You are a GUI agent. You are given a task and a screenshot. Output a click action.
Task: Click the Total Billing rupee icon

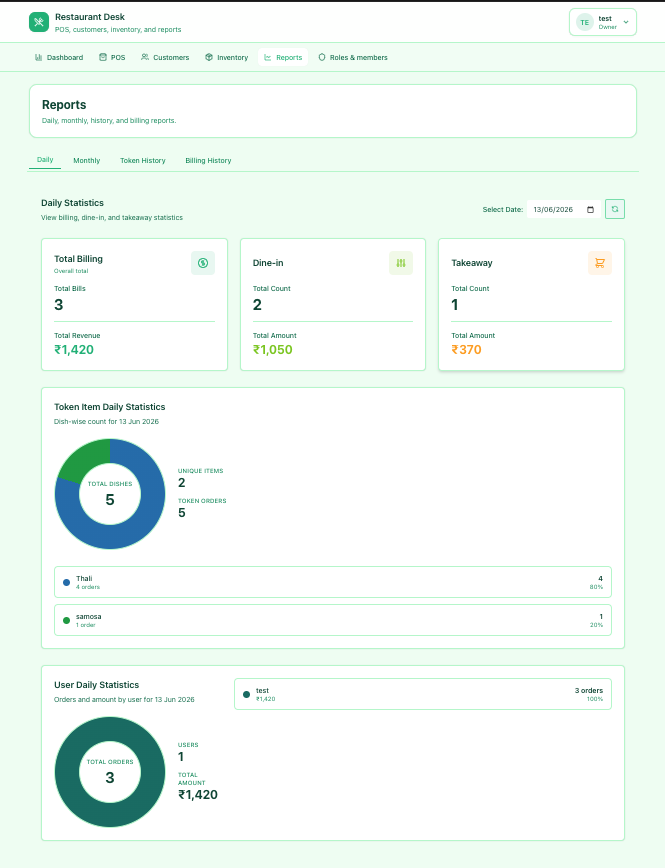[x=203, y=263]
